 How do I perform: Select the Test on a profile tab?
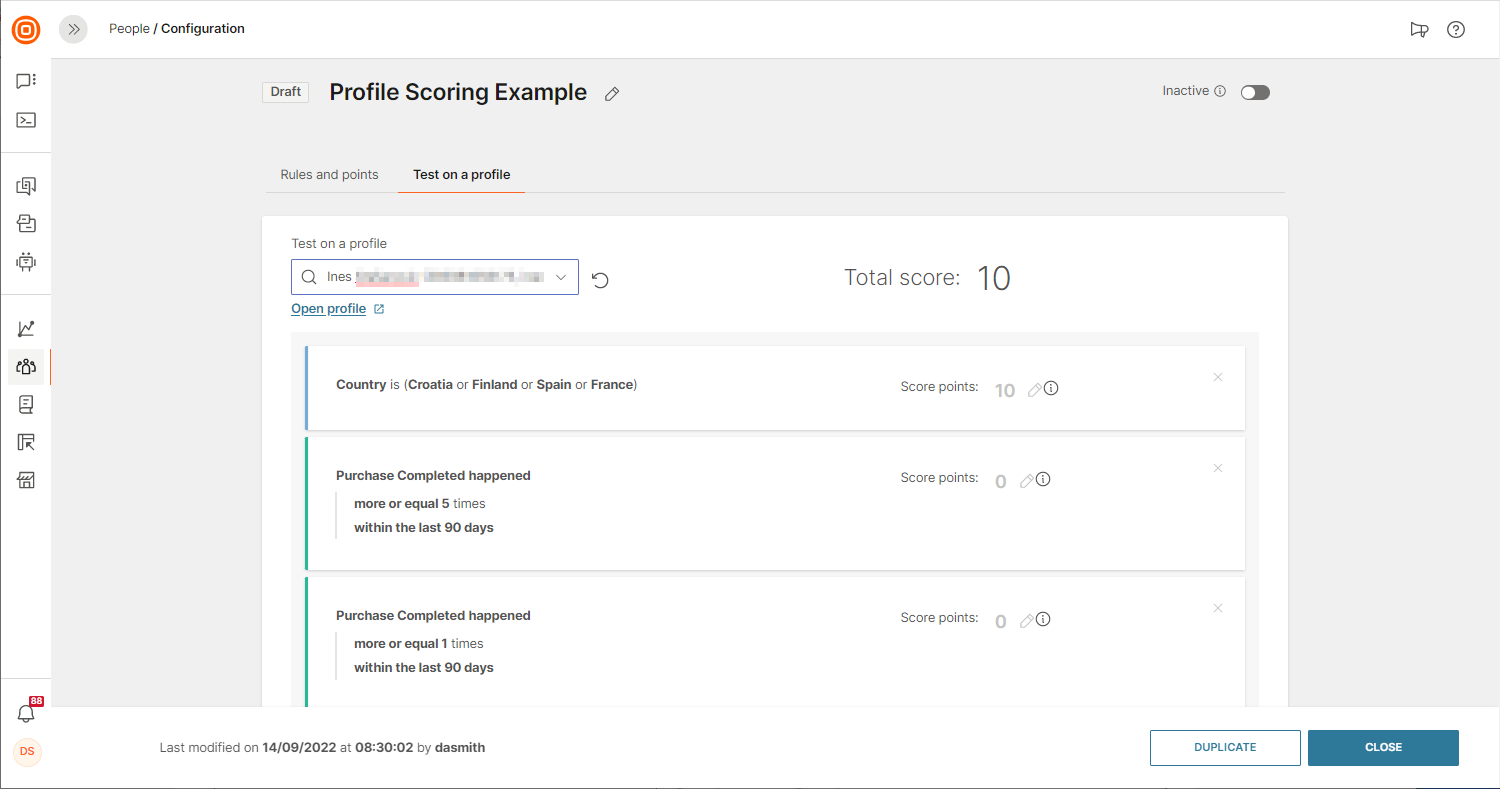[461, 175]
